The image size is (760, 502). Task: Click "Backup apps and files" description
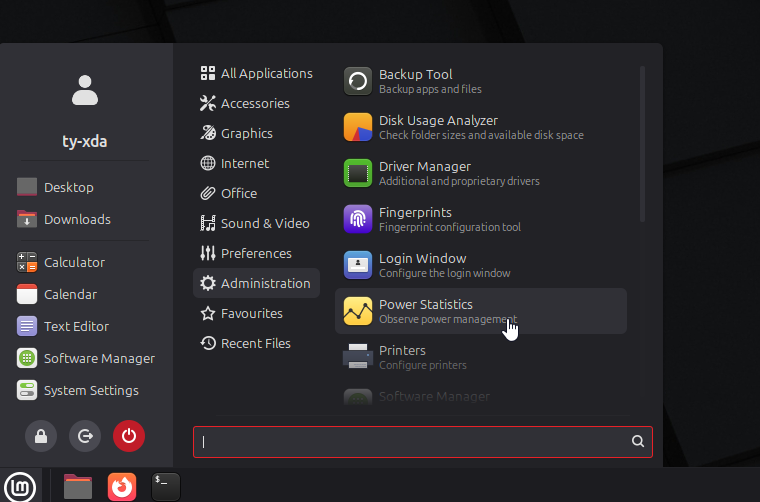(430, 89)
